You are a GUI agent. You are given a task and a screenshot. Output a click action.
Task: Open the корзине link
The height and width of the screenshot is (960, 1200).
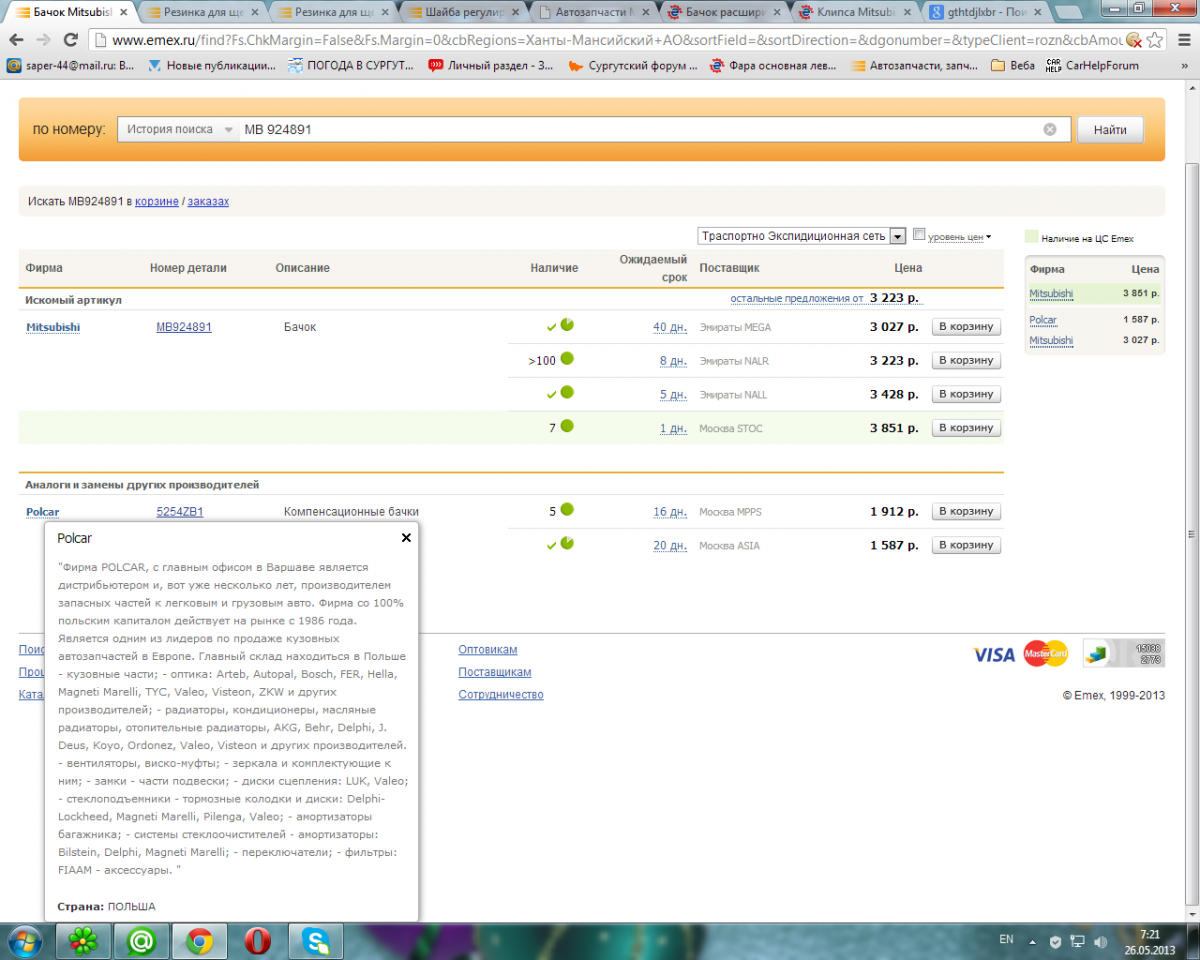pos(157,201)
